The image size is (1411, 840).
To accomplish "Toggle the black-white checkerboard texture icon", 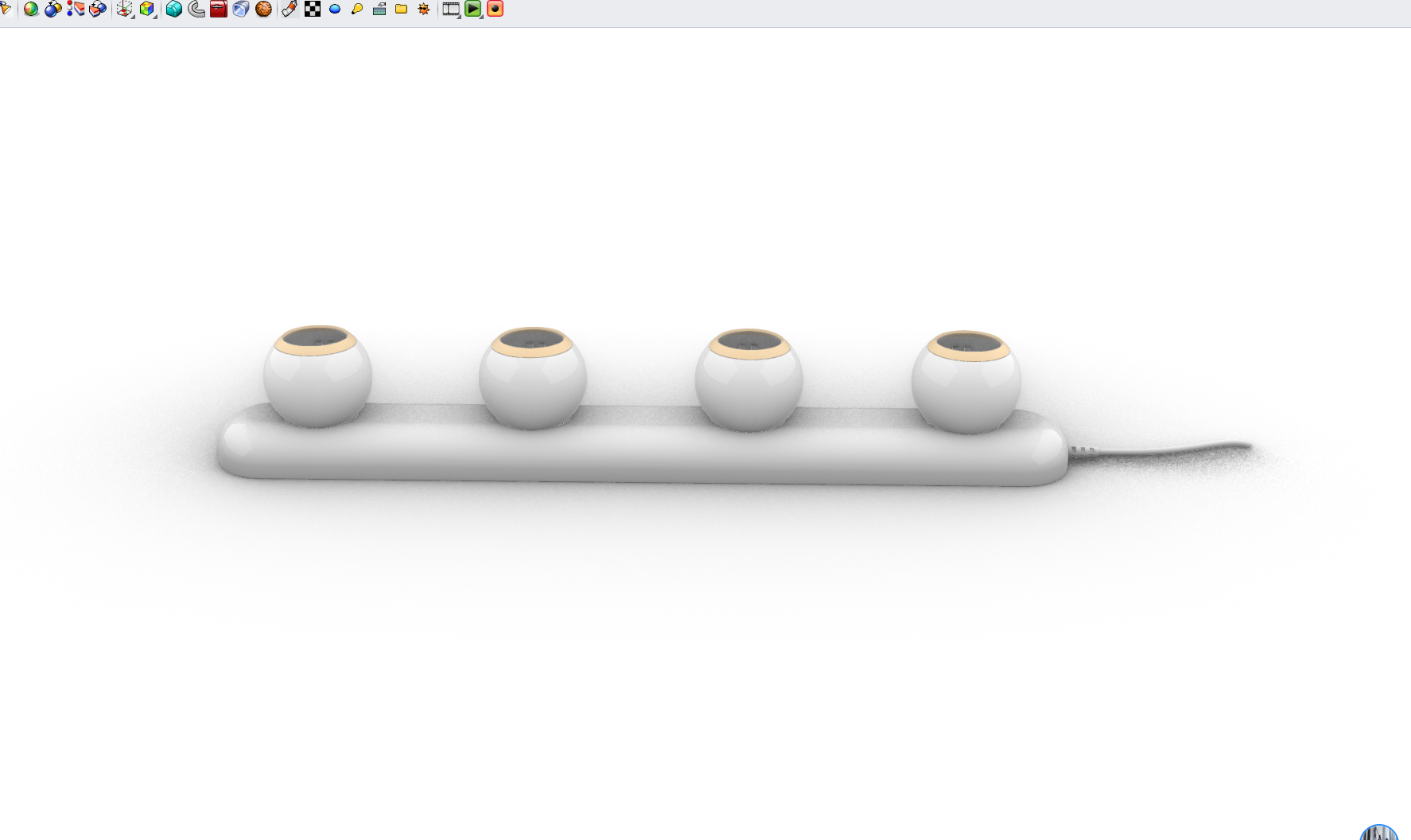I will click(x=313, y=10).
